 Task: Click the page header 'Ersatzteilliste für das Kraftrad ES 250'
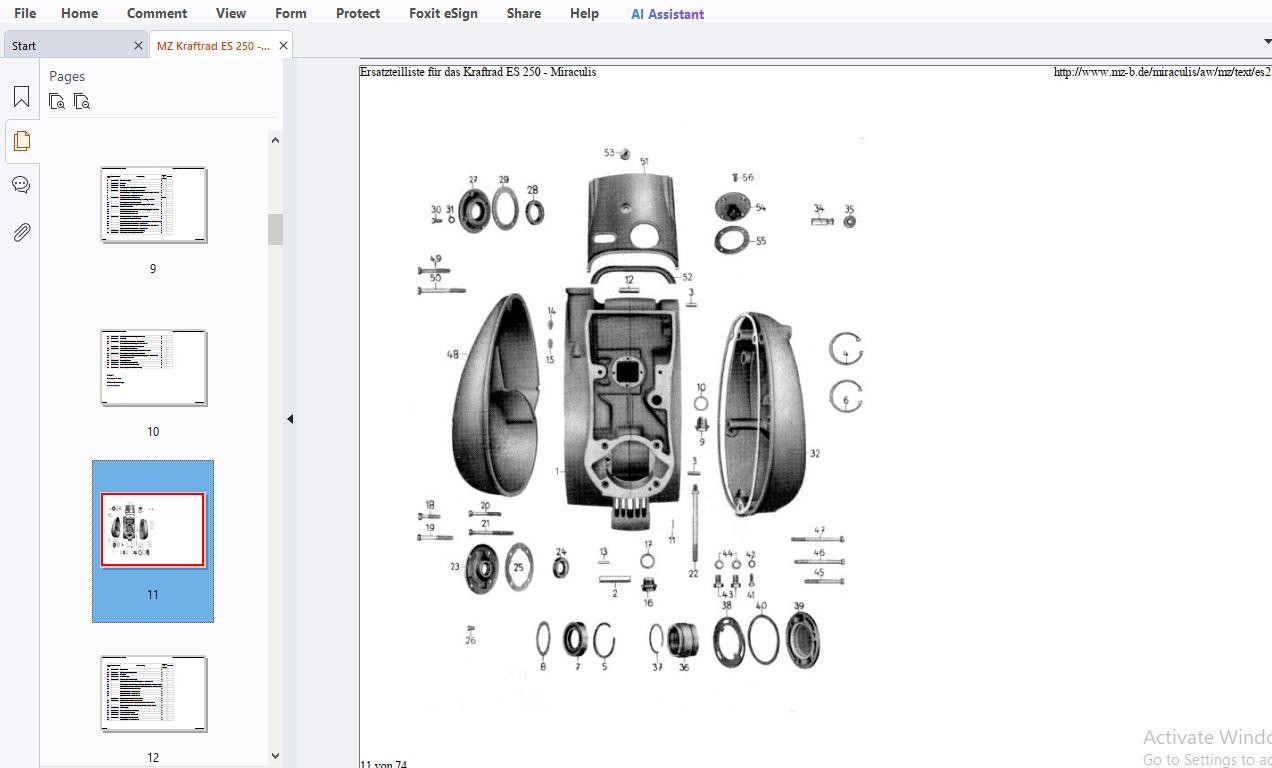[x=478, y=72]
